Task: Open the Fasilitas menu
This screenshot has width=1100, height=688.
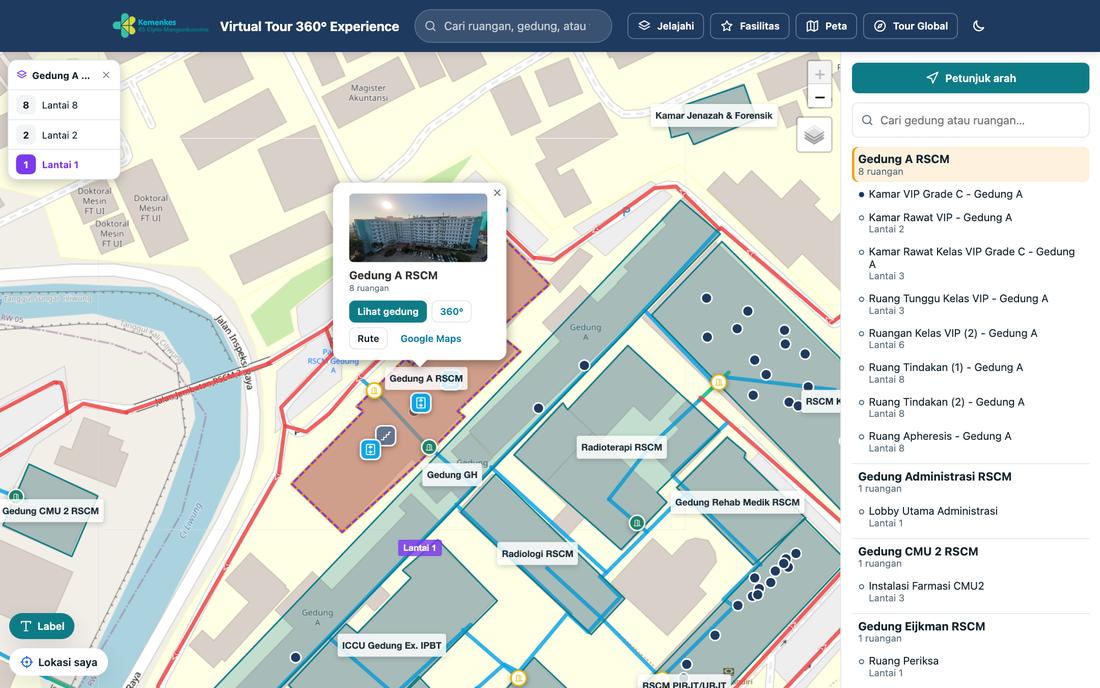Action: click(750, 26)
